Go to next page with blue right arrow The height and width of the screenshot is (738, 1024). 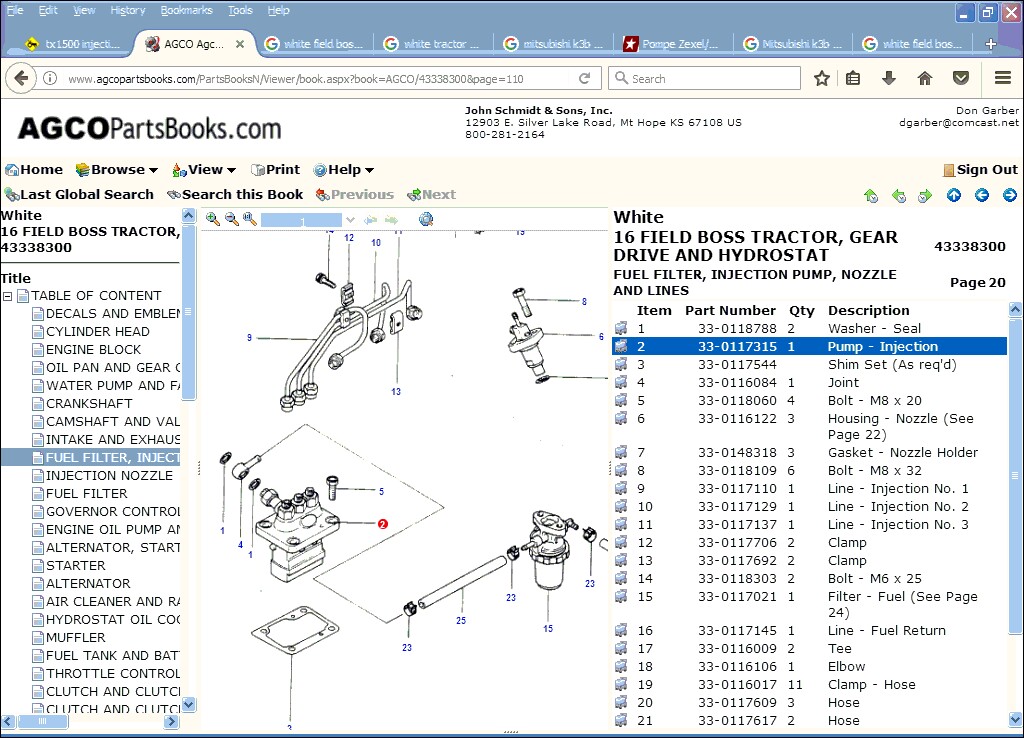point(1009,195)
